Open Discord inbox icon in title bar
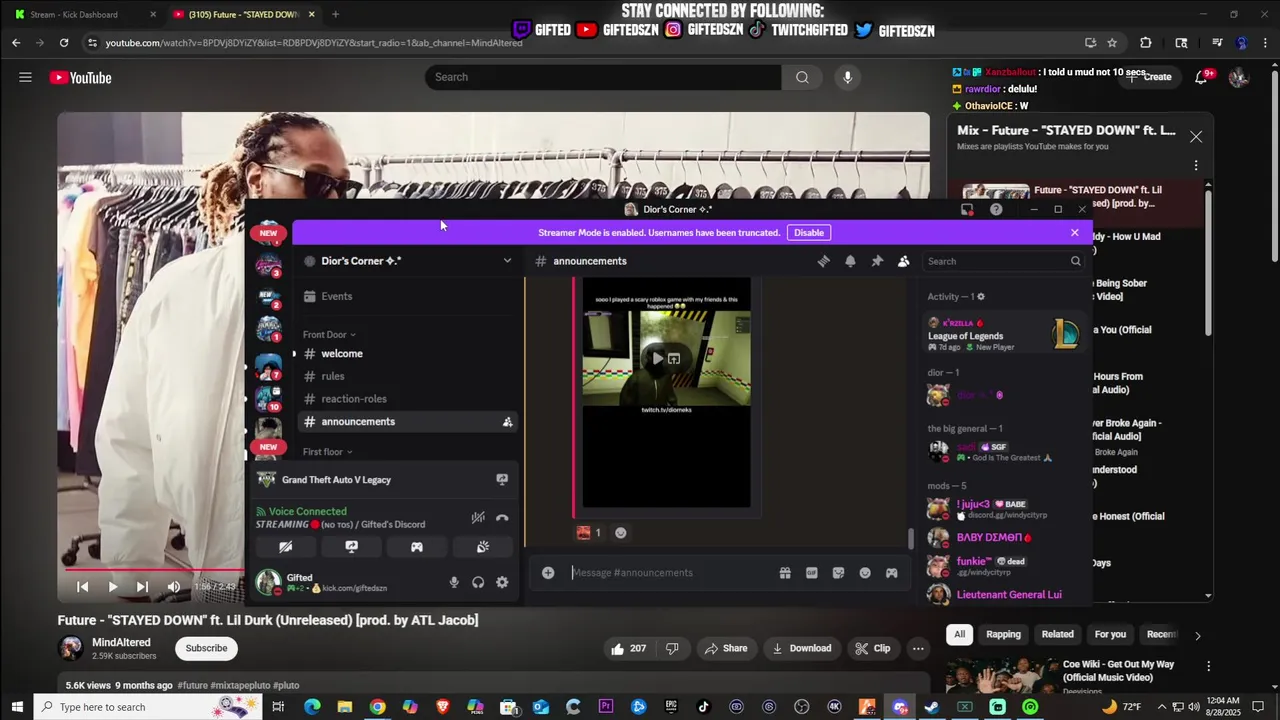The height and width of the screenshot is (720, 1280). point(967,209)
